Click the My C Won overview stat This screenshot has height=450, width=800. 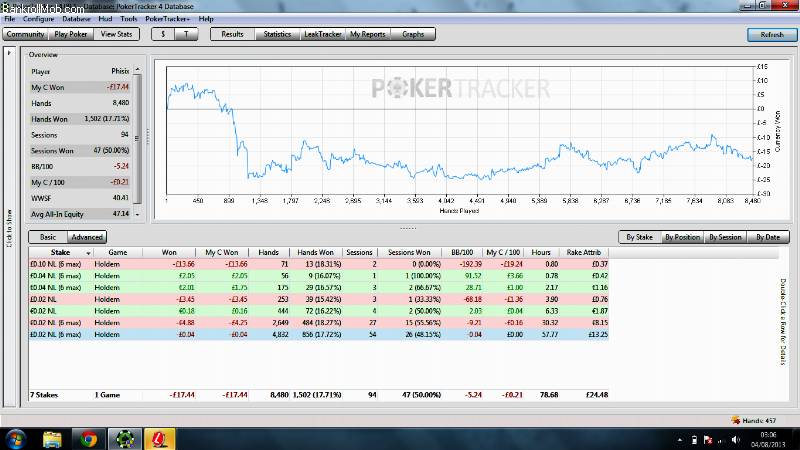pyautogui.click(x=80, y=87)
